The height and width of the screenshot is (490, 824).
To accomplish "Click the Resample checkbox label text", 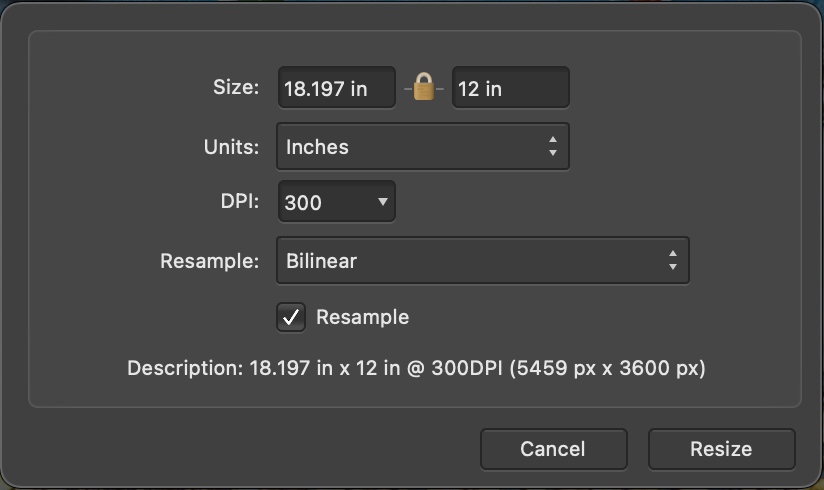I will pyautogui.click(x=363, y=318).
